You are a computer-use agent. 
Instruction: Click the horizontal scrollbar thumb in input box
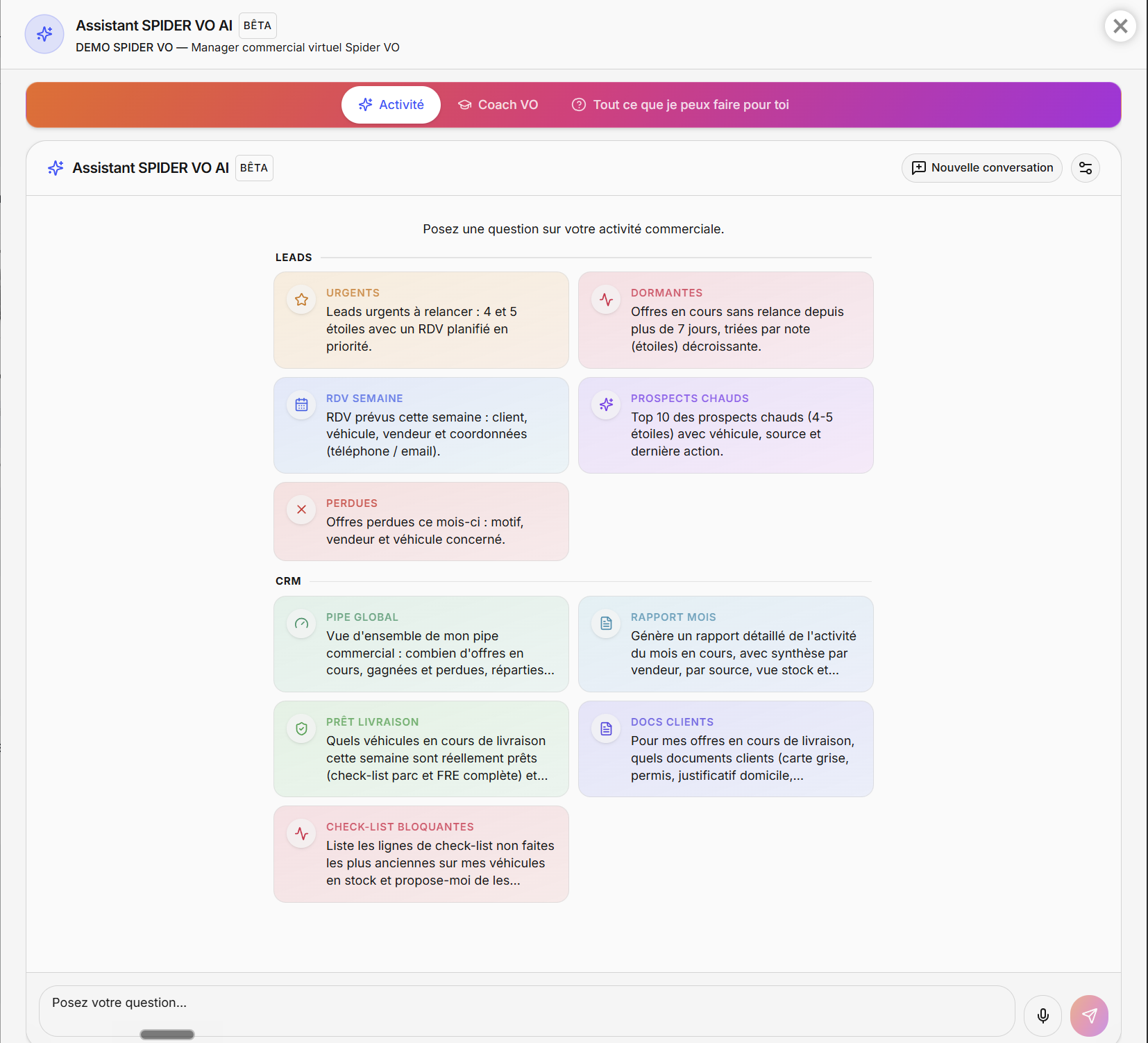167,1034
